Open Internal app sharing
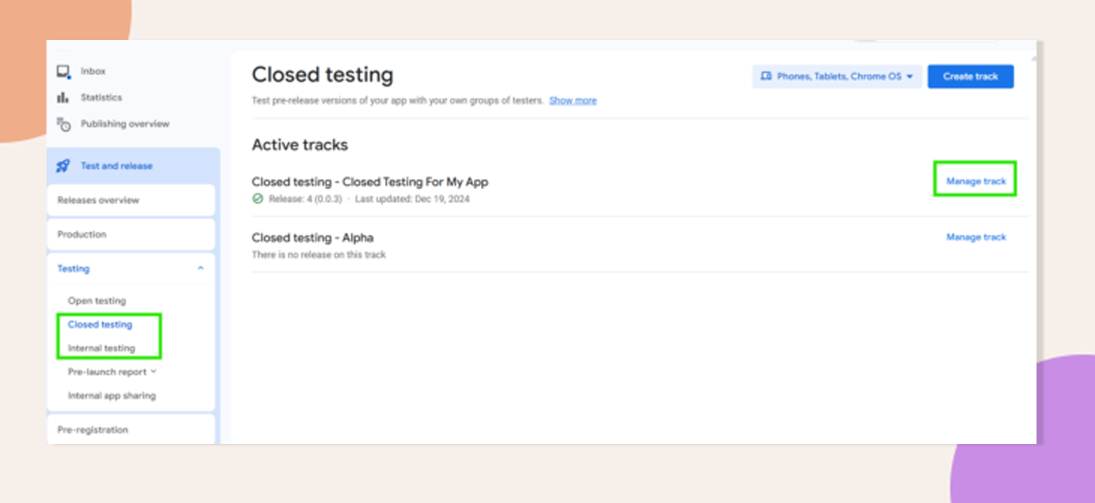Viewport: 1095px width, 503px height. 112,395
